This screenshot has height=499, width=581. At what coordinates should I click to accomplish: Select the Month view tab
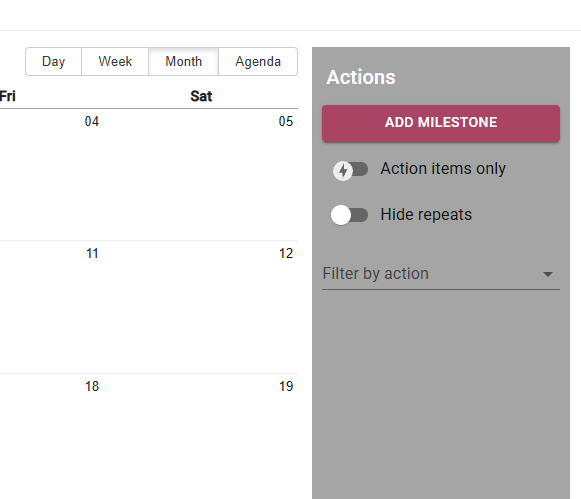pos(183,61)
